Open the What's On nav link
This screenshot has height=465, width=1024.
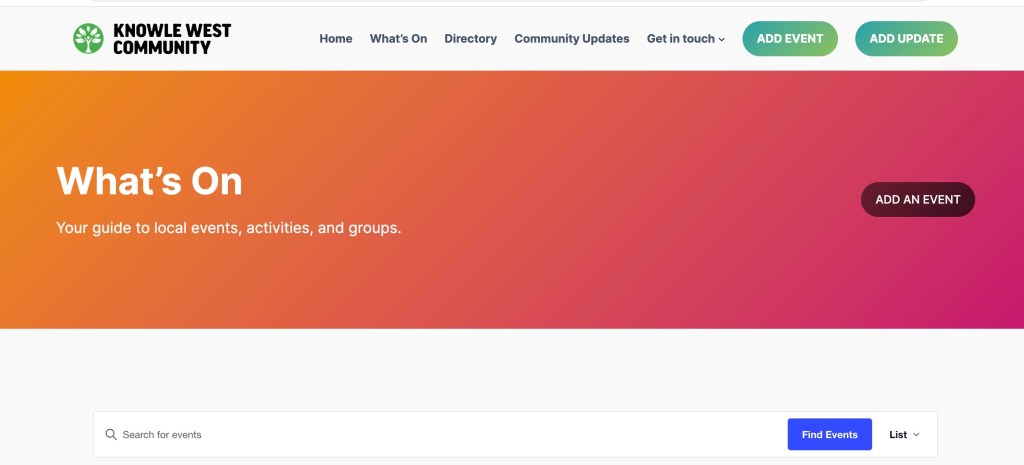(x=398, y=39)
